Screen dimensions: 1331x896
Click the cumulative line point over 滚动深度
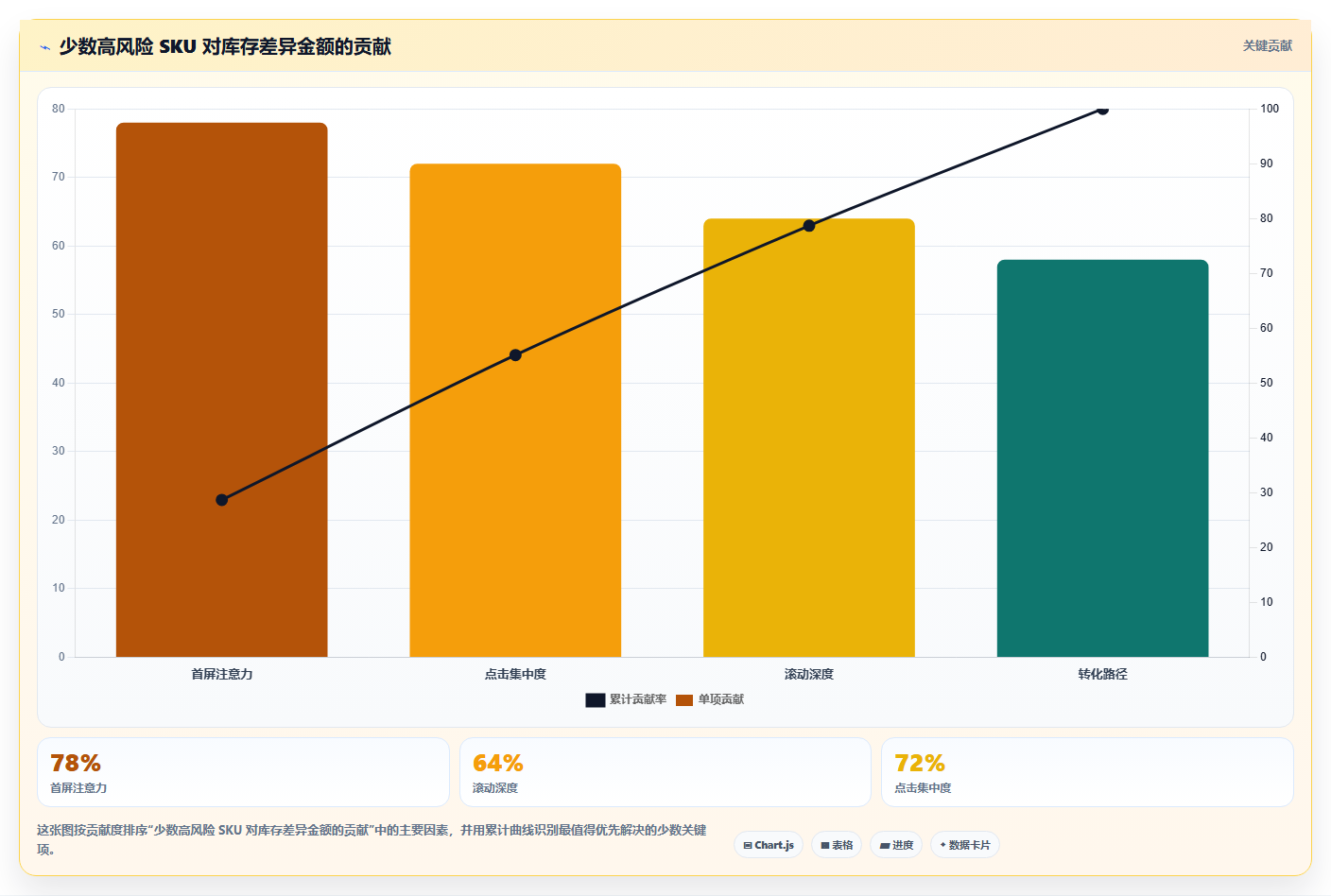(809, 226)
